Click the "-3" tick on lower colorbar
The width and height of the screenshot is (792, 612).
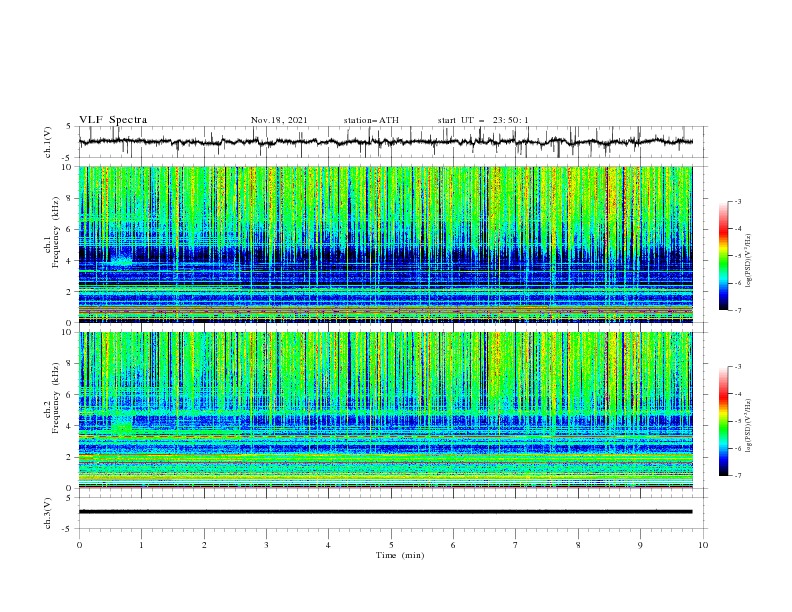(738, 367)
